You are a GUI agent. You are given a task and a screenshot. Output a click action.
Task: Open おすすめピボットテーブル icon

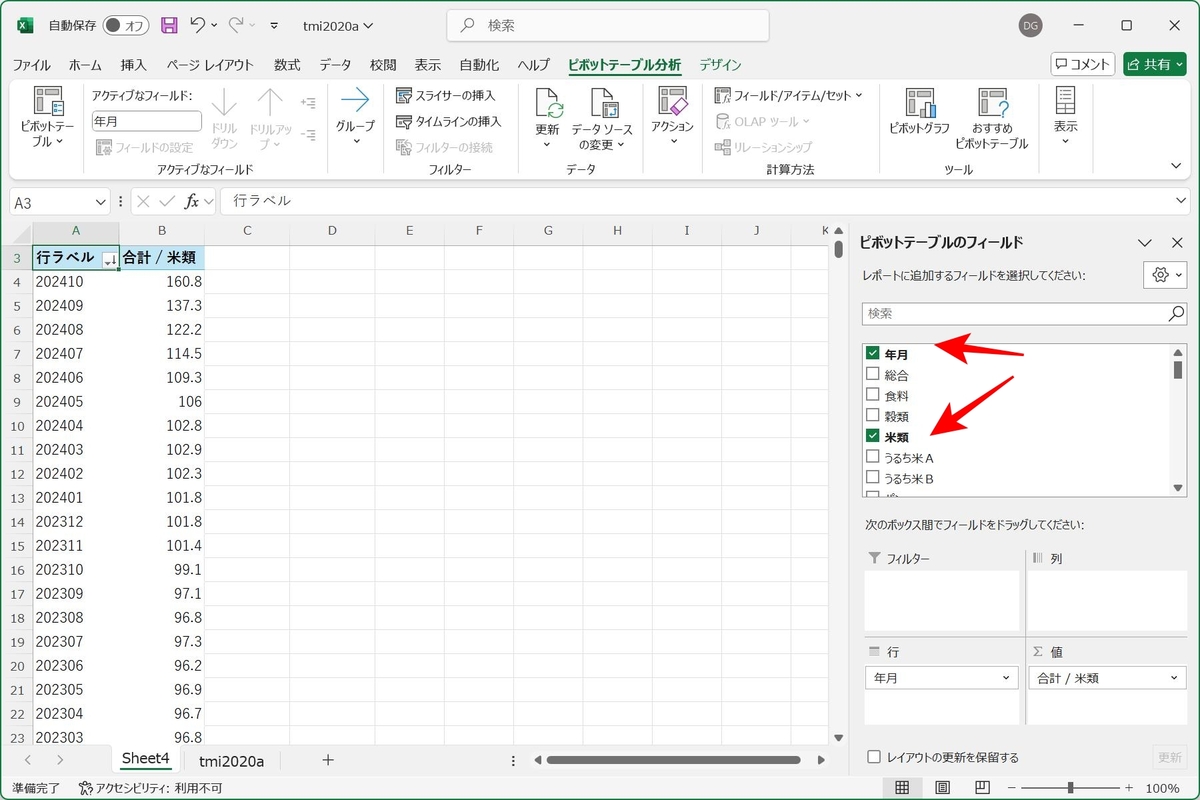(992, 104)
